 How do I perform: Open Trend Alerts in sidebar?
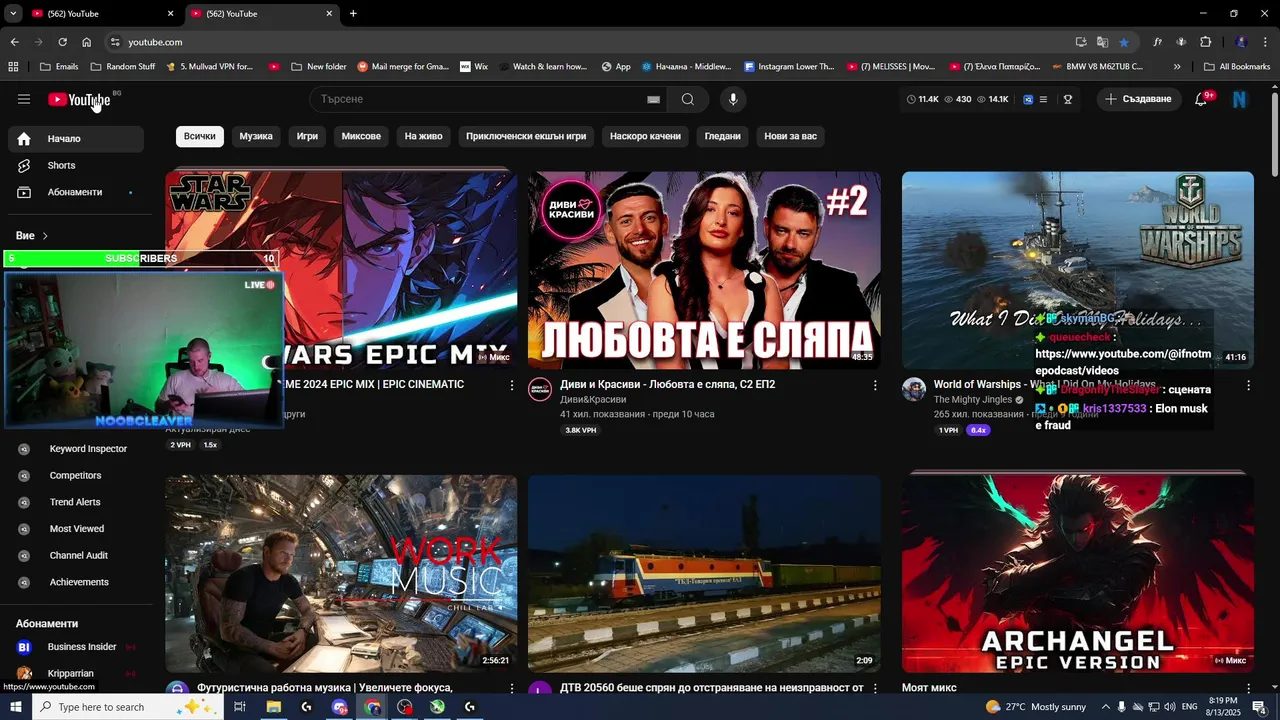(76, 502)
